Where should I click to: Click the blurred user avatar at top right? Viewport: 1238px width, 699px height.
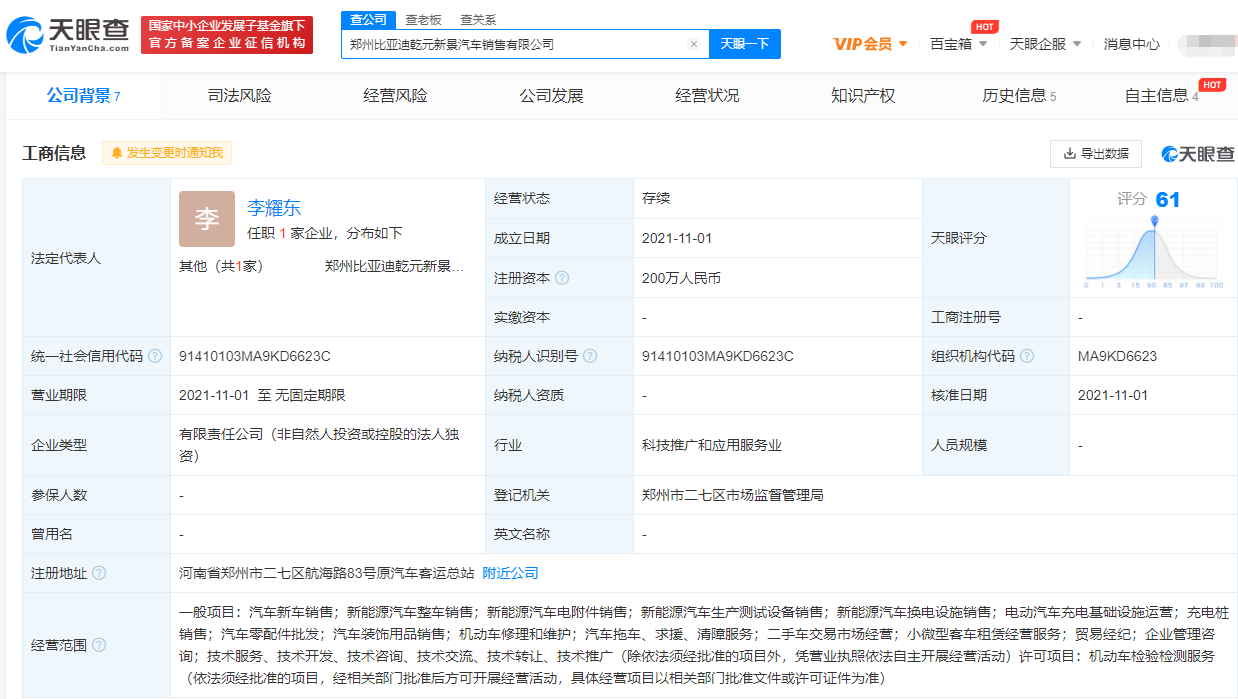(1207, 44)
